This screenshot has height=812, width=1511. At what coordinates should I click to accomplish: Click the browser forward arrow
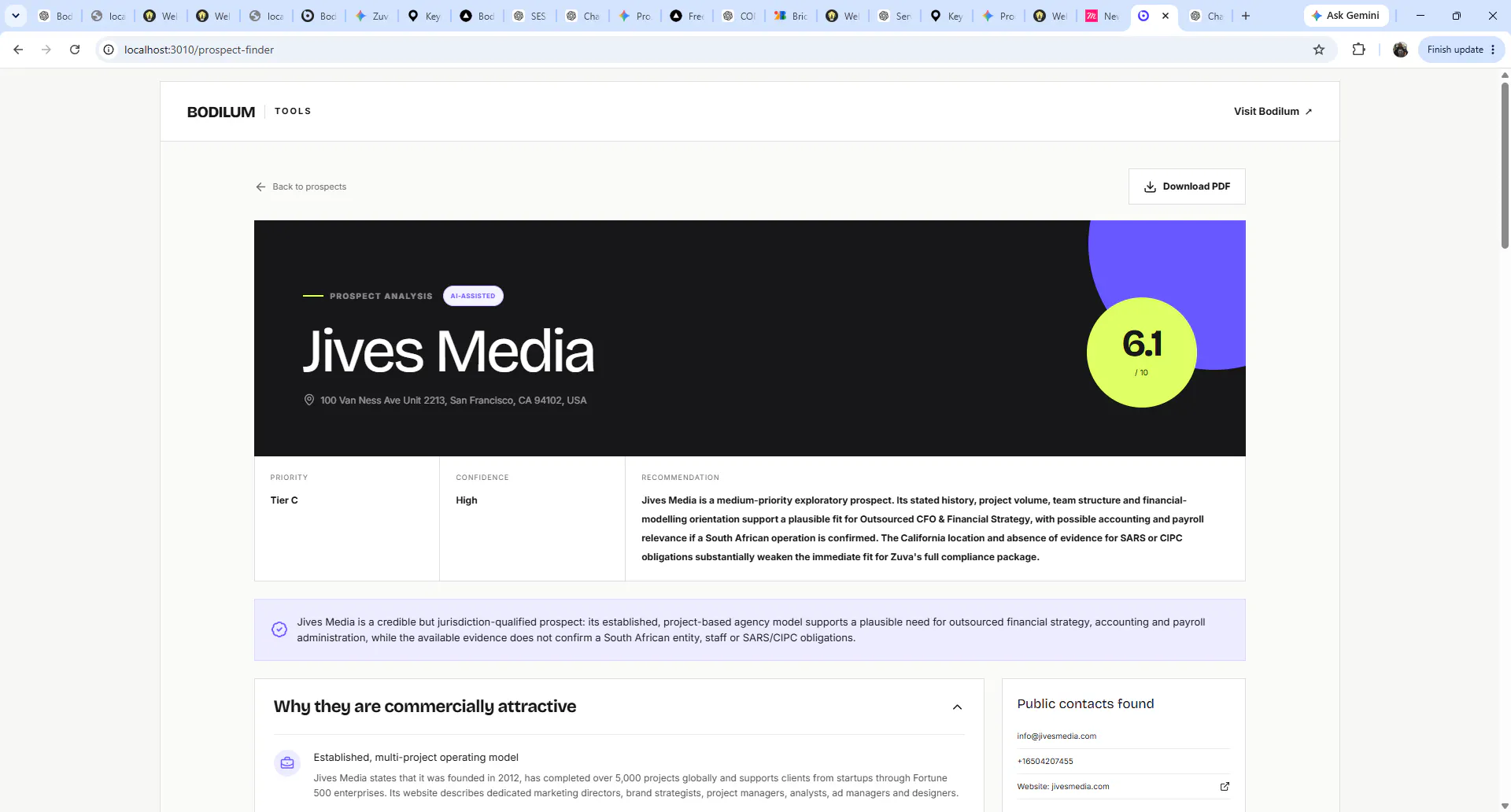pyautogui.click(x=46, y=50)
